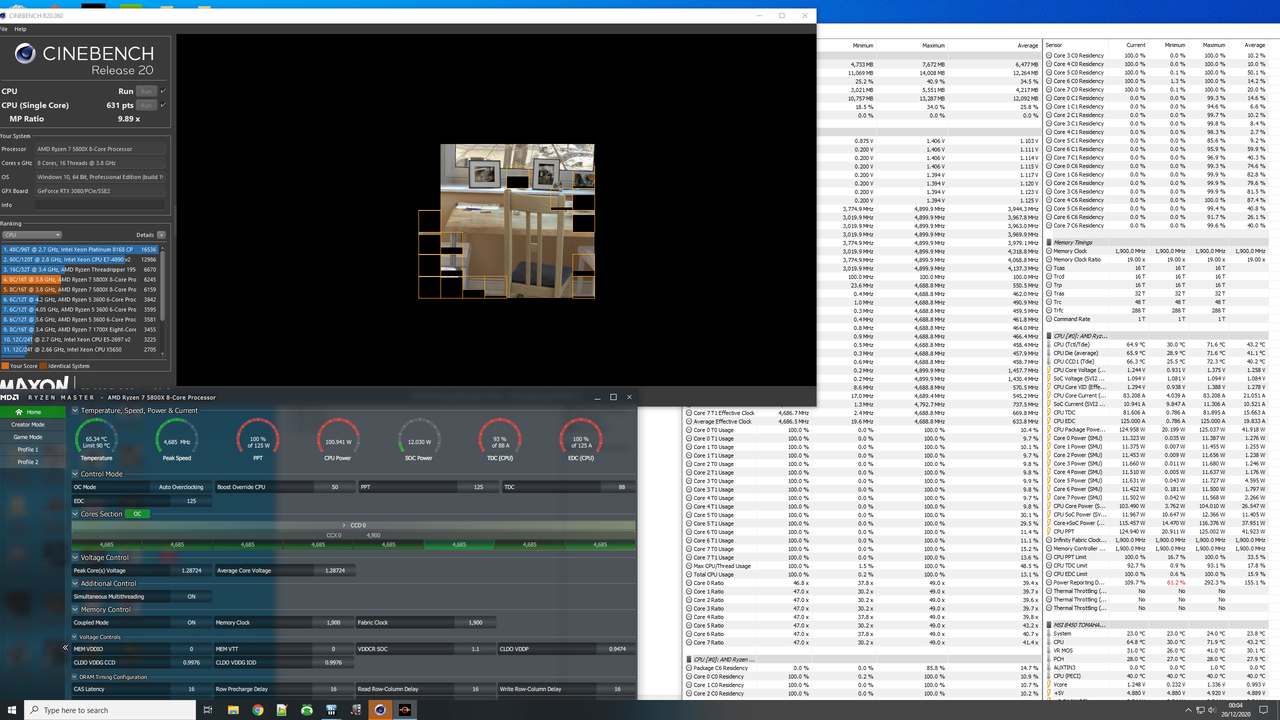Open Task View from taskbar
The height and width of the screenshot is (720, 1280).
(x=209, y=710)
